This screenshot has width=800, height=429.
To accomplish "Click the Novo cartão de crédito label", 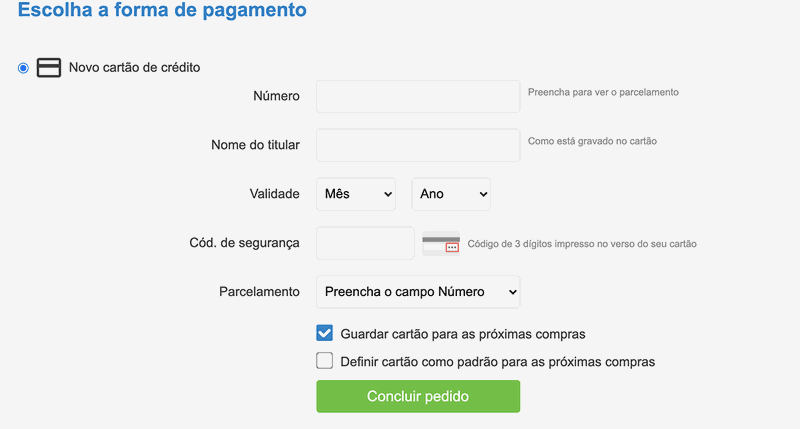I will click(x=135, y=67).
